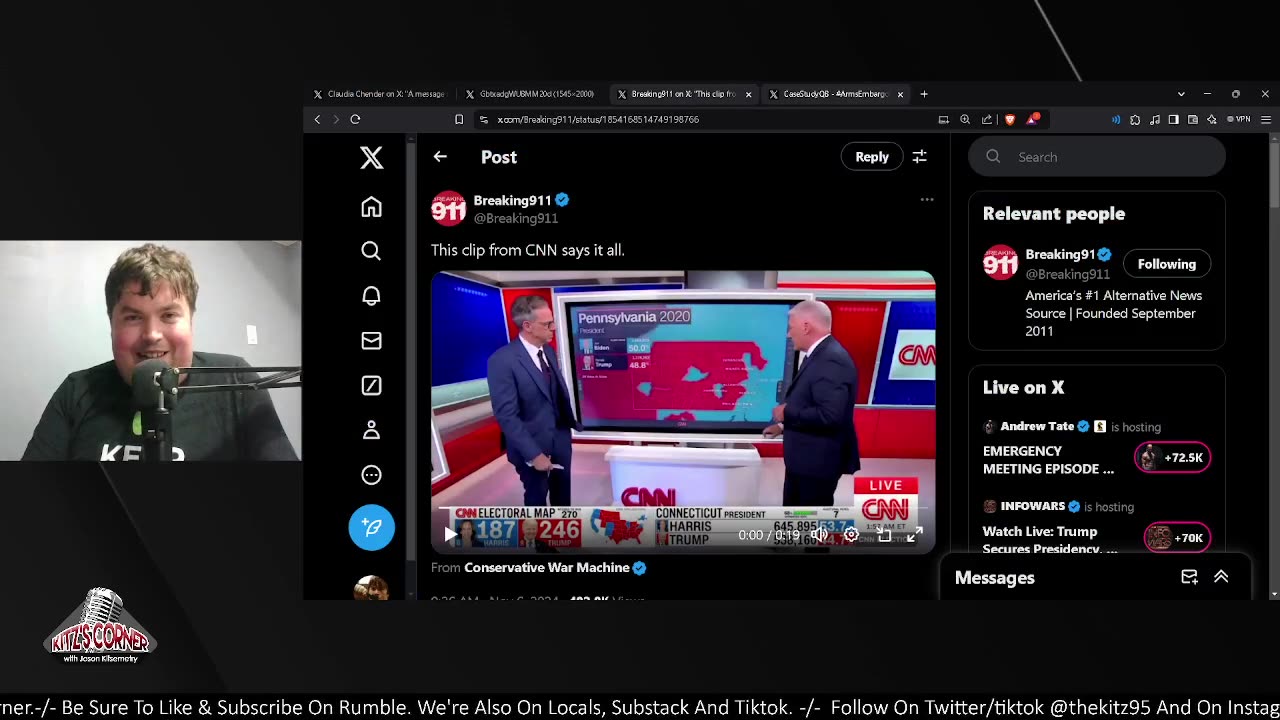Open the tab search dropdown arrow

point(1181,94)
